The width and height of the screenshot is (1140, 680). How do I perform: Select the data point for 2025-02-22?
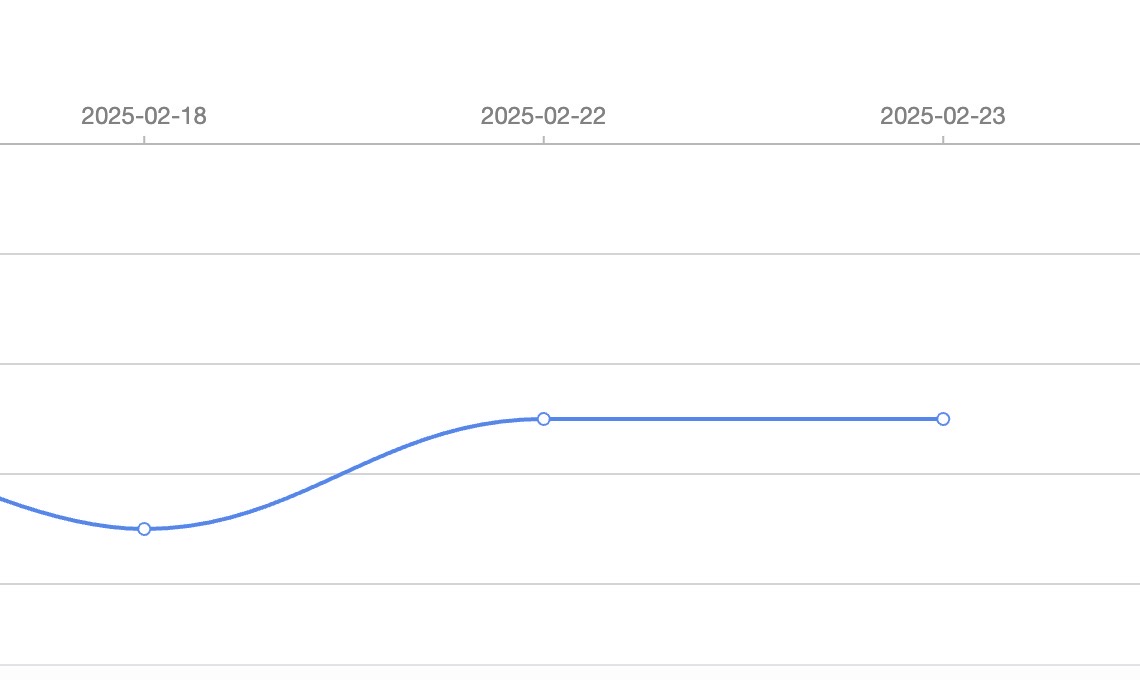543,418
